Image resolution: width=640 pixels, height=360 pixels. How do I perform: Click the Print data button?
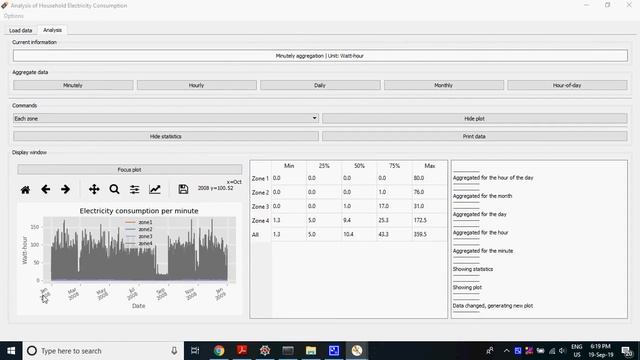coord(475,136)
